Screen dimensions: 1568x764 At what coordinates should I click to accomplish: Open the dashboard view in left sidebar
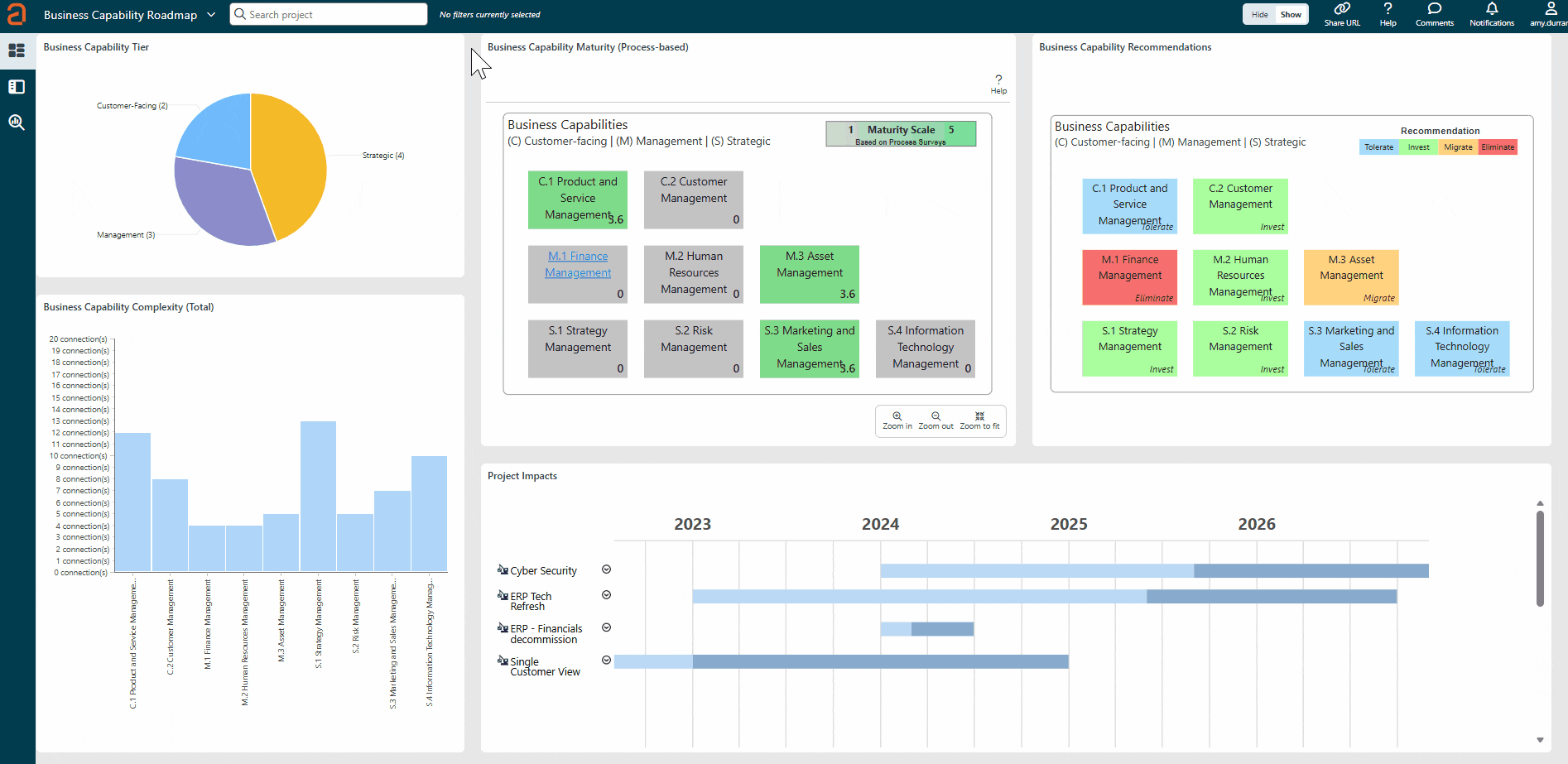(x=17, y=50)
